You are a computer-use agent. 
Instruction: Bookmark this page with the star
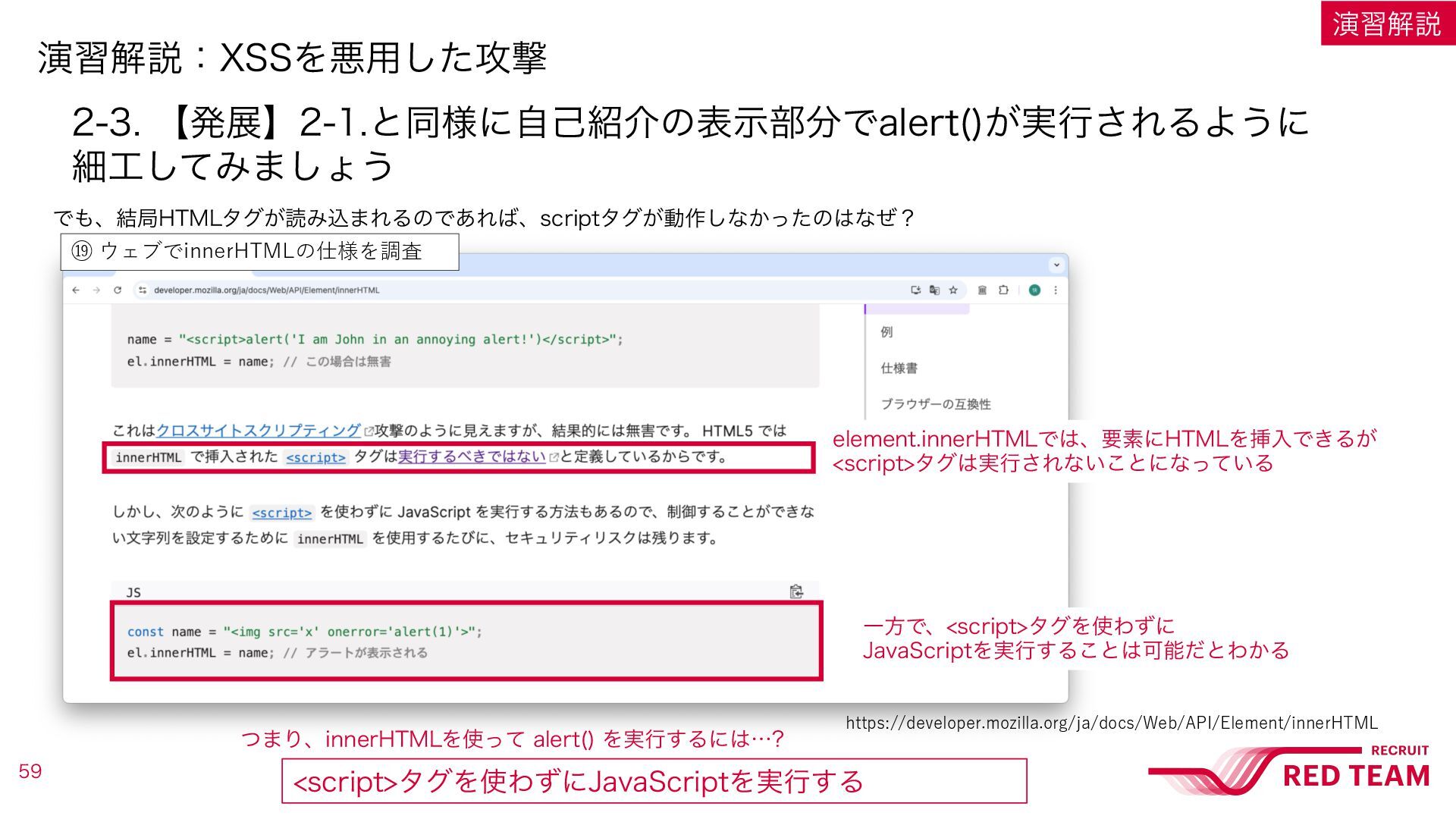point(953,290)
